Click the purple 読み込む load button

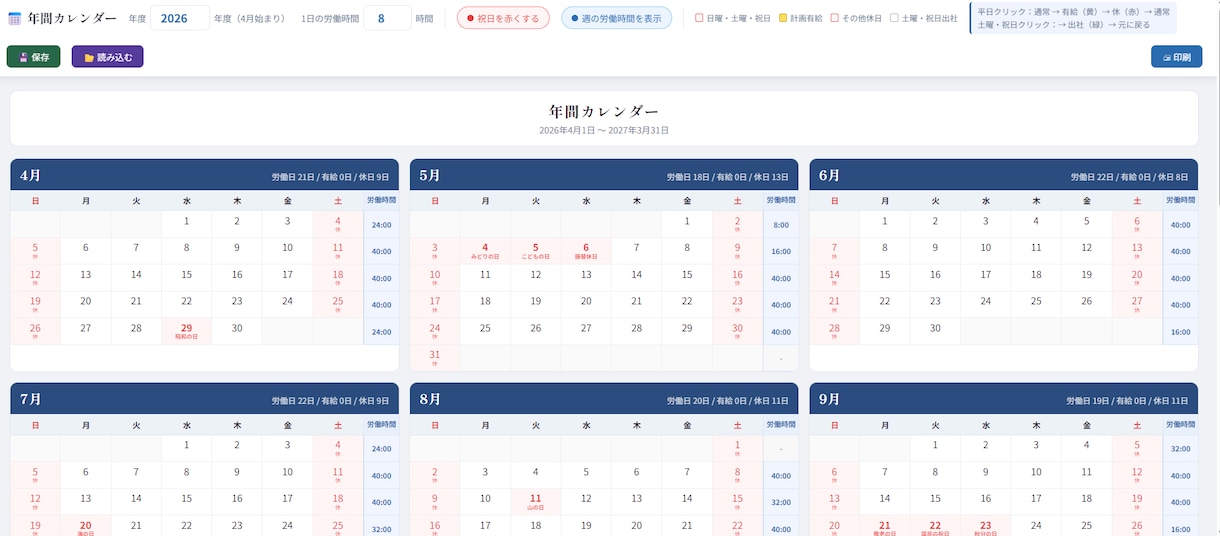[107, 57]
